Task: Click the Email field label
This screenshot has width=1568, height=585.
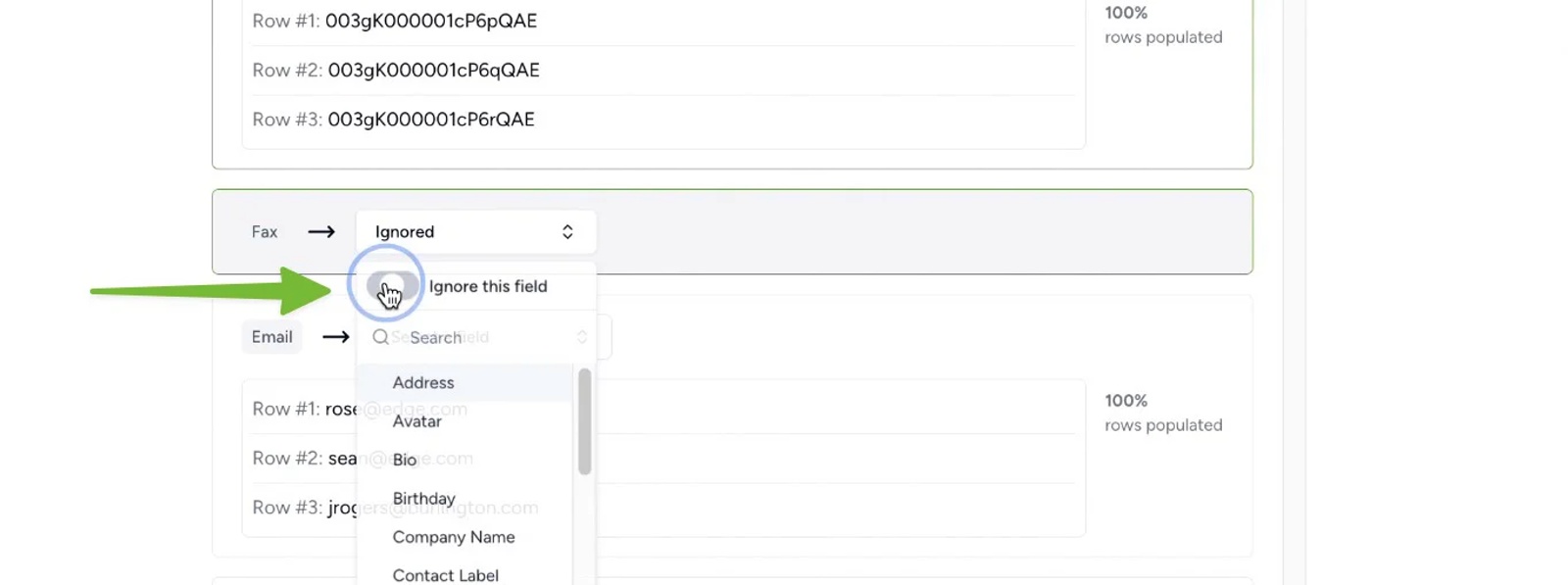Action: (x=271, y=337)
